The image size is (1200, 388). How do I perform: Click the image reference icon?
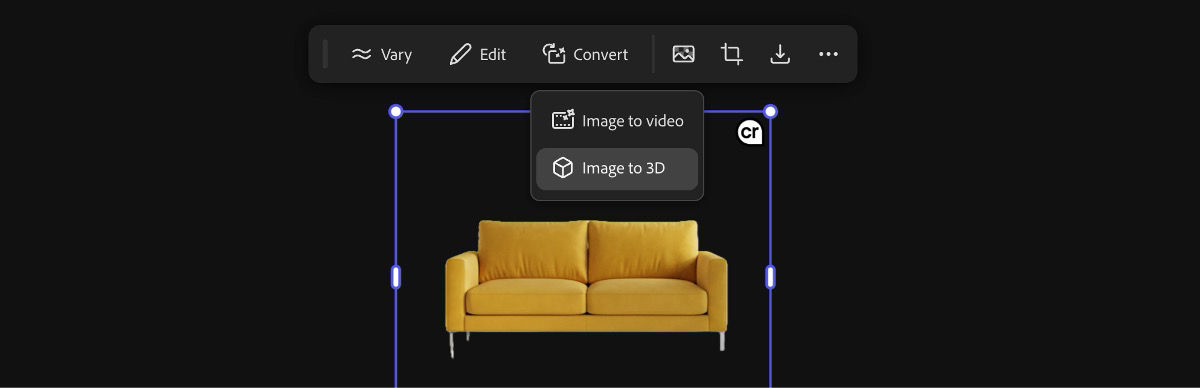click(x=683, y=54)
